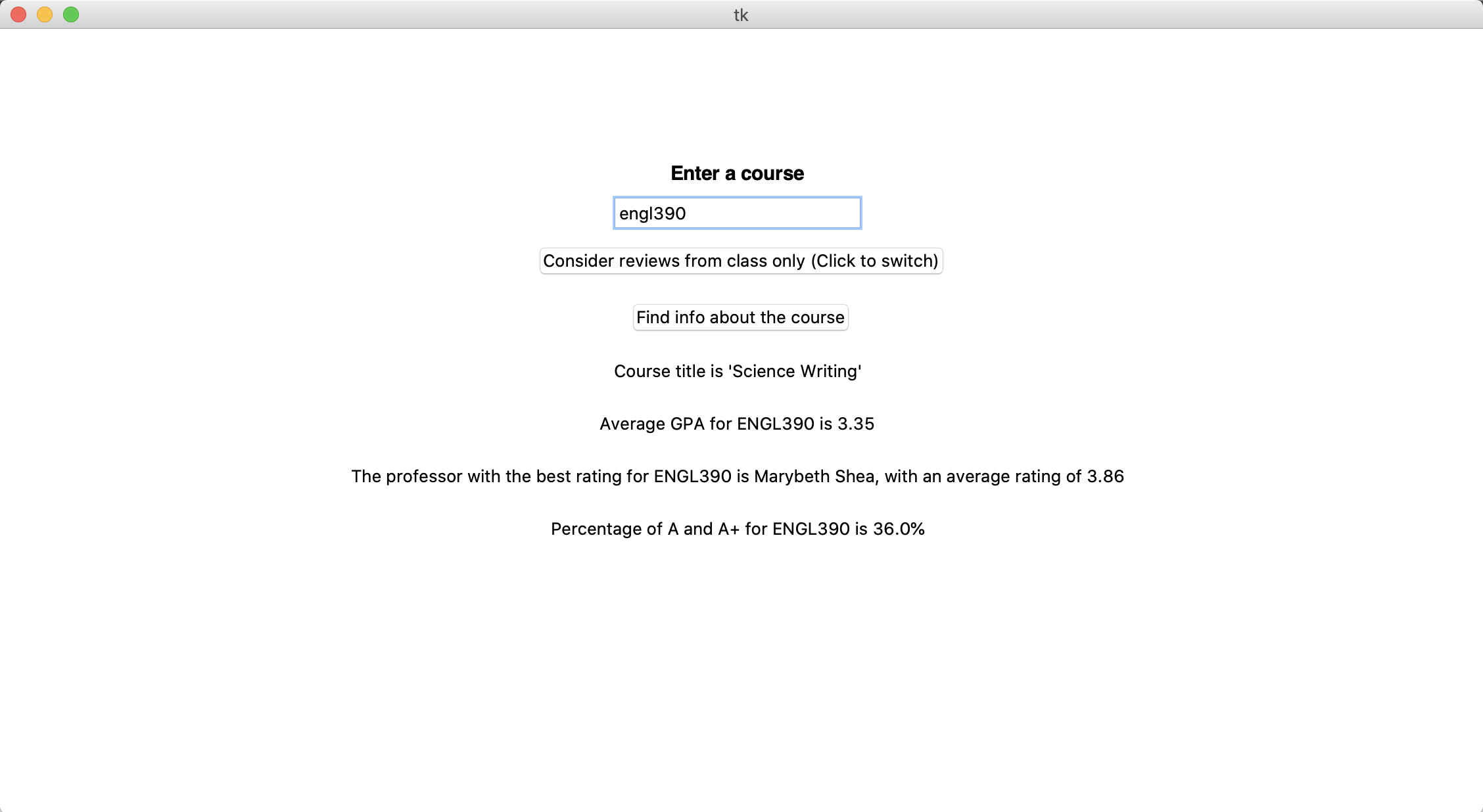Maximize the window using green button
1483x812 pixels.
pos(71,14)
